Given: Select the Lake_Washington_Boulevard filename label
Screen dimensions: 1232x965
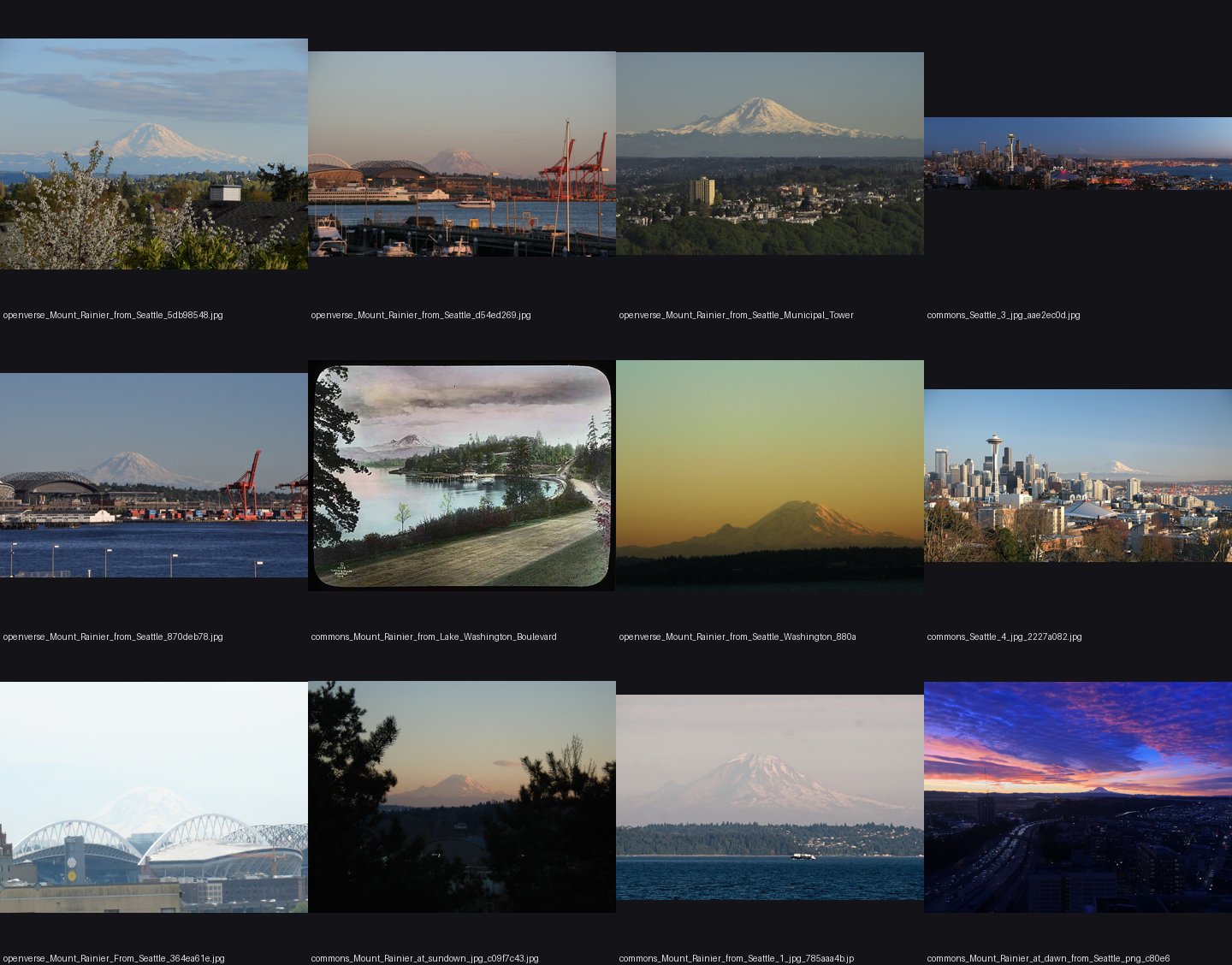Looking at the screenshot, I should coord(434,637).
